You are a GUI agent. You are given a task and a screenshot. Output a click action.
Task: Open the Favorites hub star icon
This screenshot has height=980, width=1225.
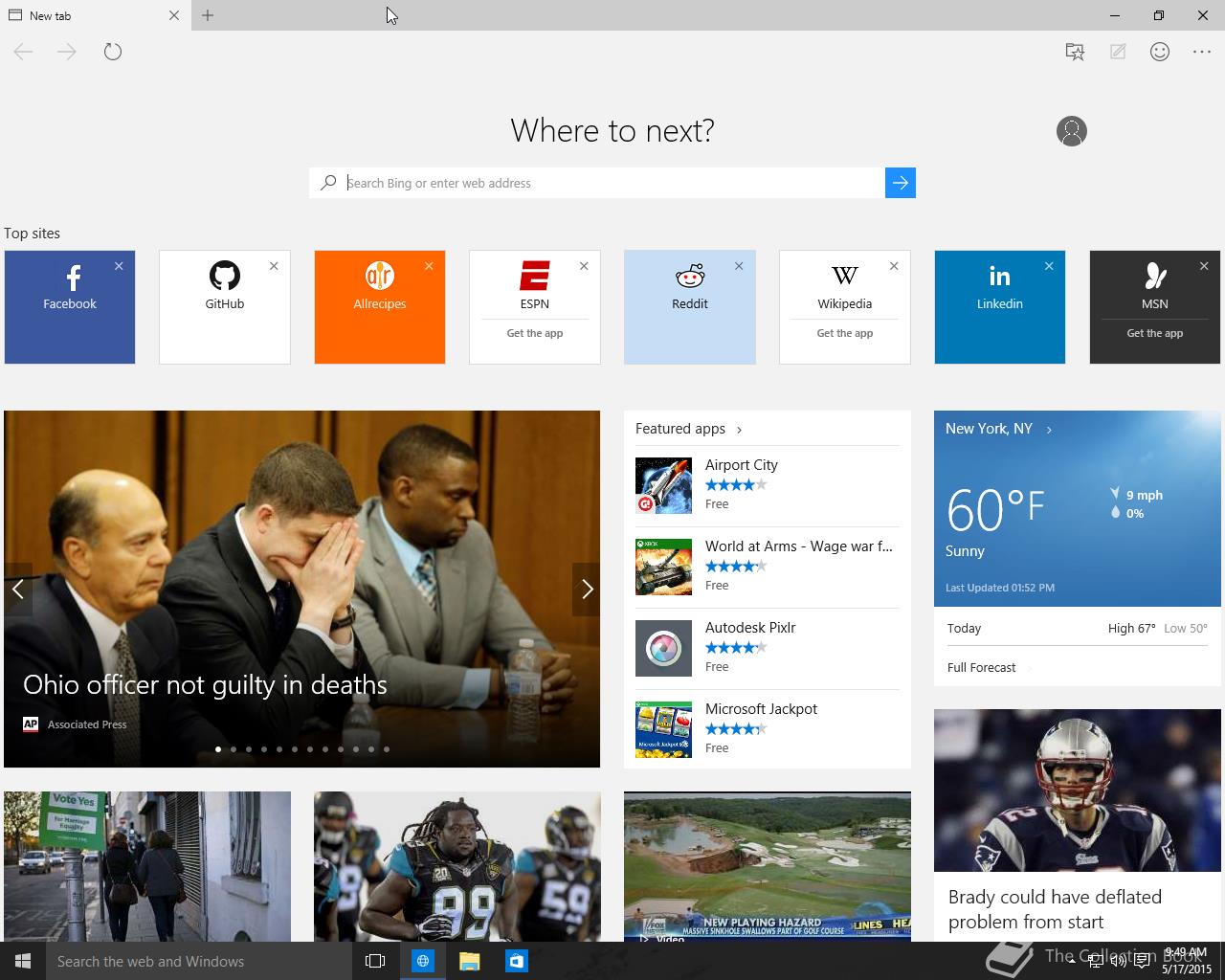tap(1075, 52)
